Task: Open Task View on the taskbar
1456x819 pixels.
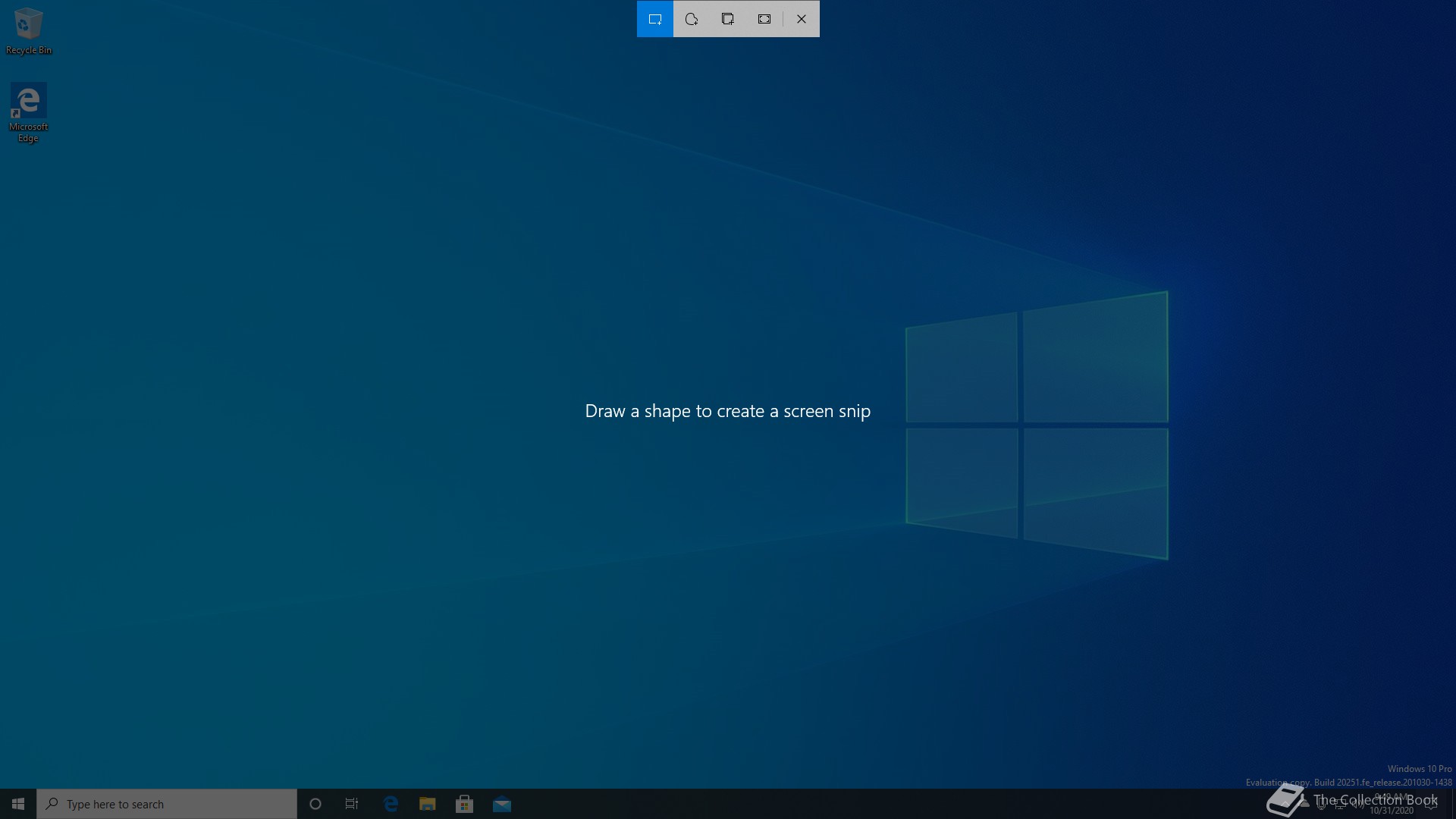Action: pos(352,804)
